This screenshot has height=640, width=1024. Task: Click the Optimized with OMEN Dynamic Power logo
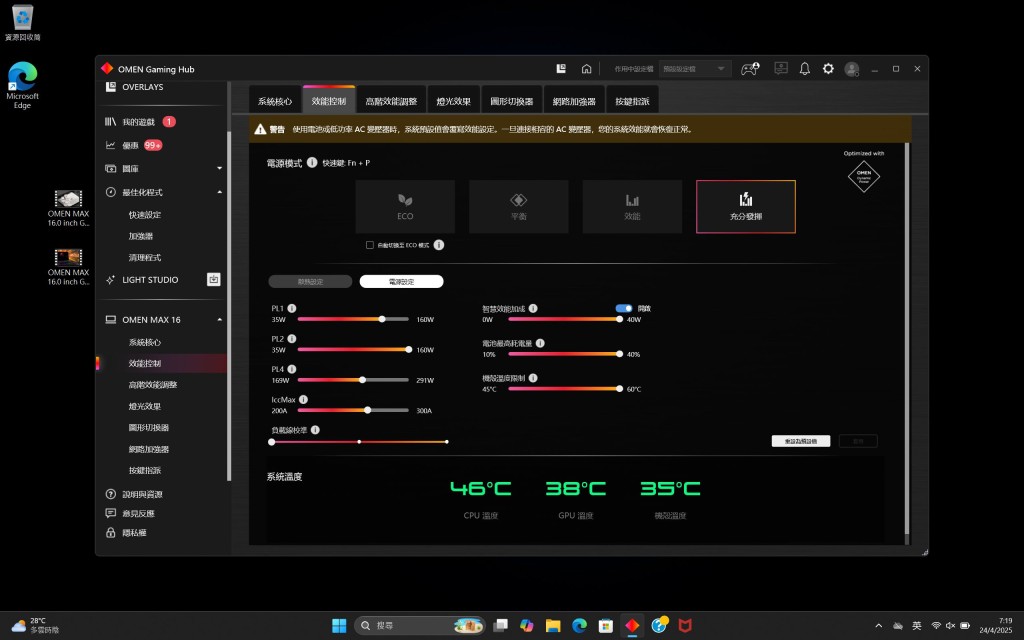pyautogui.click(x=863, y=176)
